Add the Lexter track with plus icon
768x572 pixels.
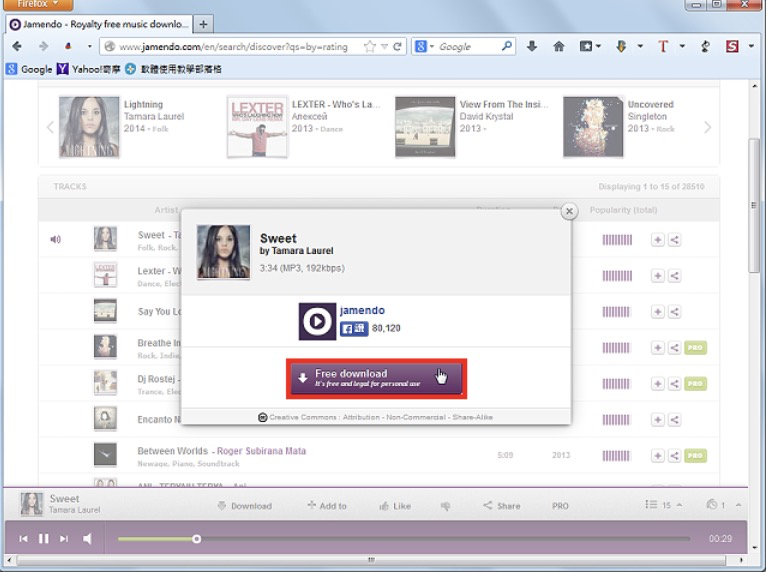click(x=658, y=276)
